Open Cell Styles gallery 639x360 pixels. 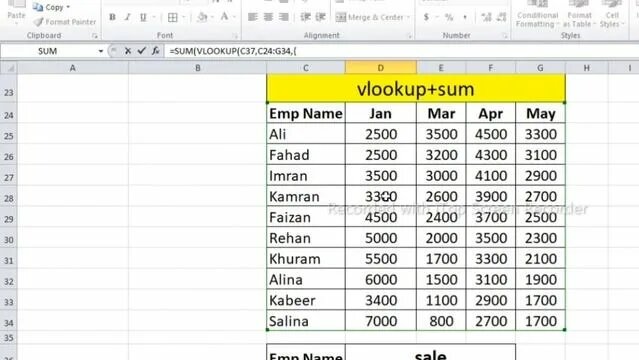(x=612, y=14)
